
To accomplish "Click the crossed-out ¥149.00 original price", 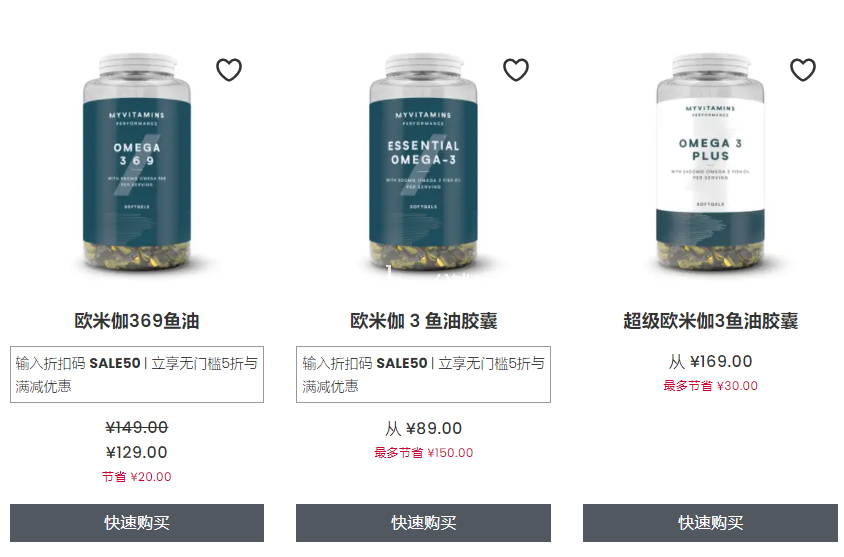I will pyautogui.click(x=137, y=427).
